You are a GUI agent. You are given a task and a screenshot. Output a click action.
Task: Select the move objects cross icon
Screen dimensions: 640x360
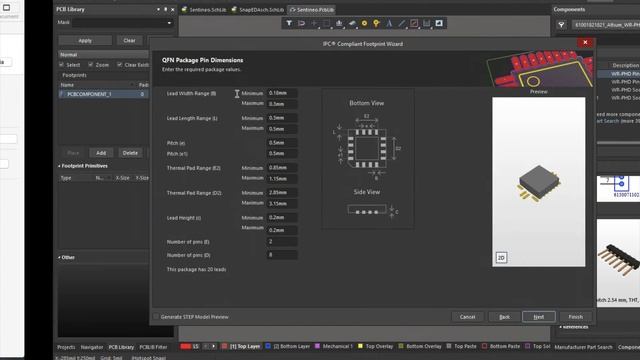coord(314,23)
